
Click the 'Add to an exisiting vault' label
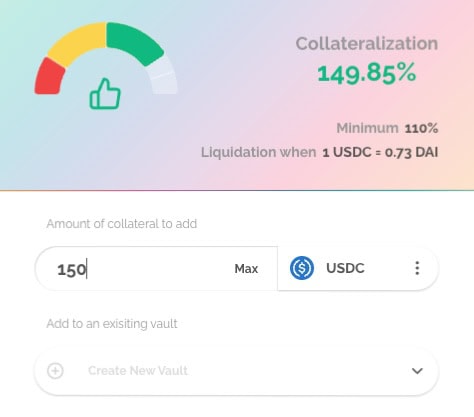pos(112,324)
